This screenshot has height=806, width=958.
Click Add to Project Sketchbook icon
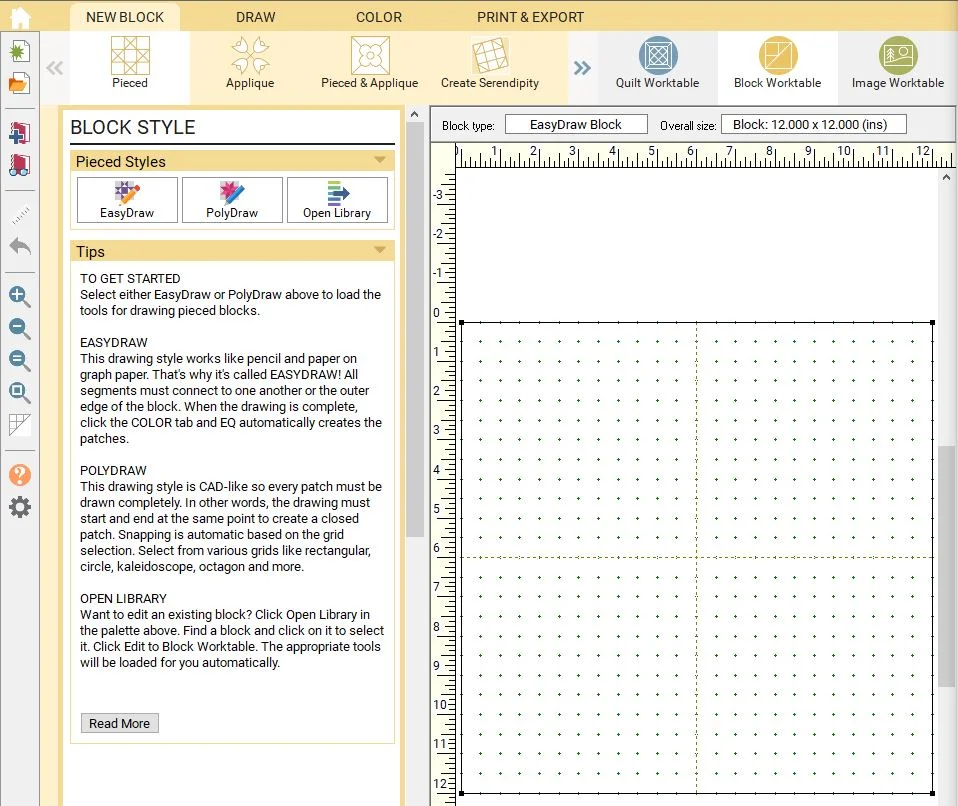(20, 133)
